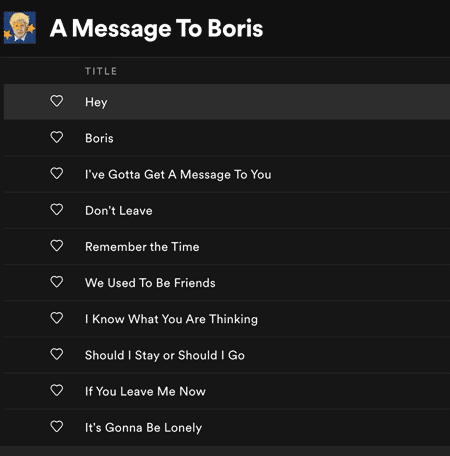Viewport: 450px width, 456px height.
Task: Select the track titled "Hey"
Action: point(96,102)
